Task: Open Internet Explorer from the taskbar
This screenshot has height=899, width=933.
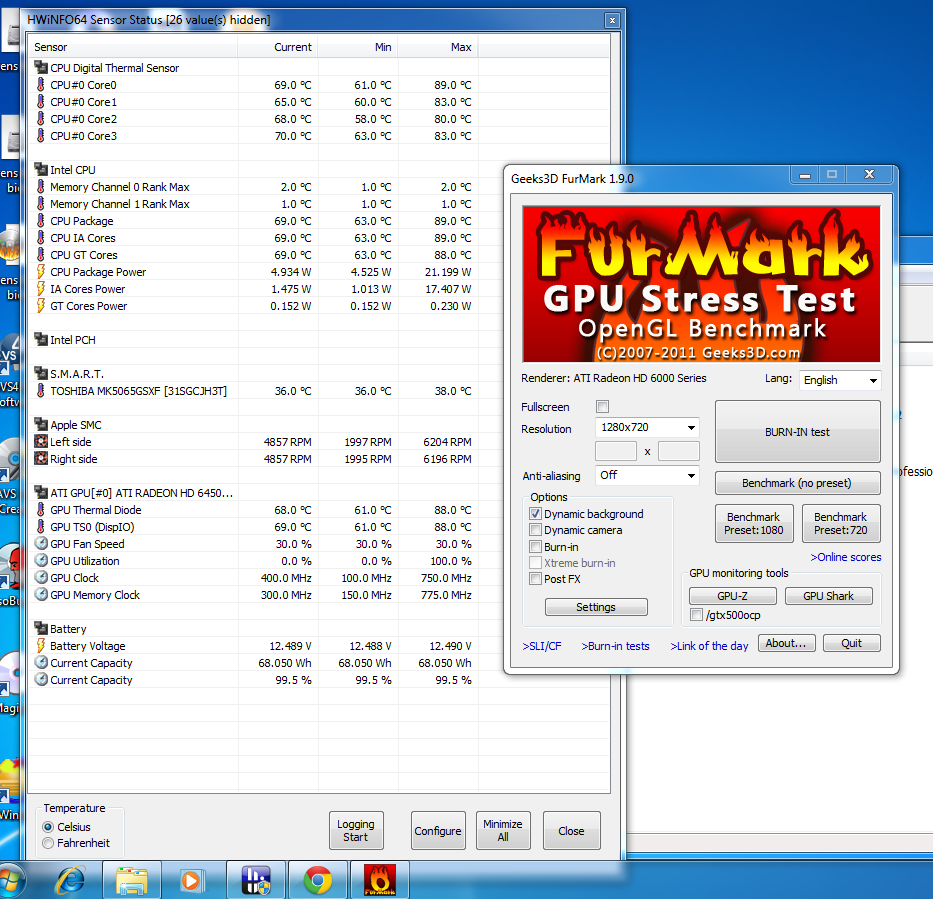Action: click(x=70, y=880)
